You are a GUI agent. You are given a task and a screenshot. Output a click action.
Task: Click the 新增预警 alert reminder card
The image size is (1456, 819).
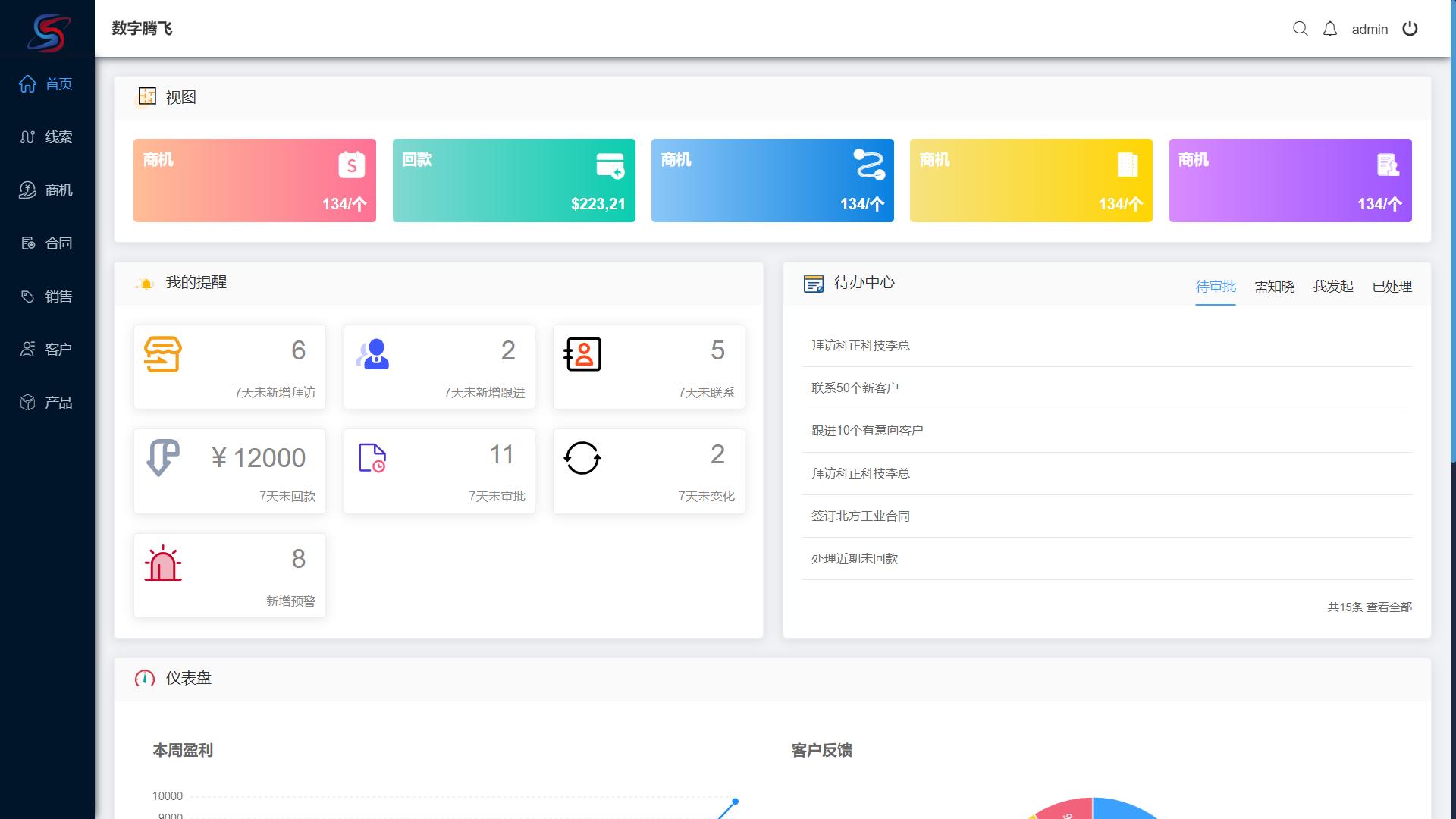point(229,575)
